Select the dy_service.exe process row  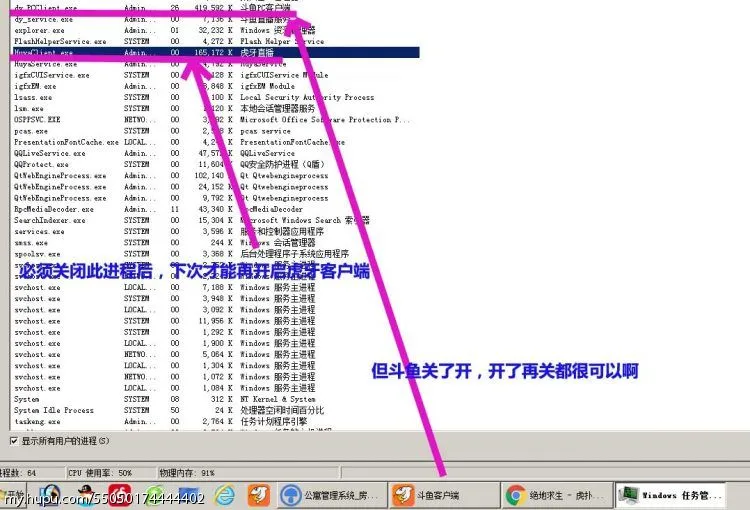coord(215,19)
